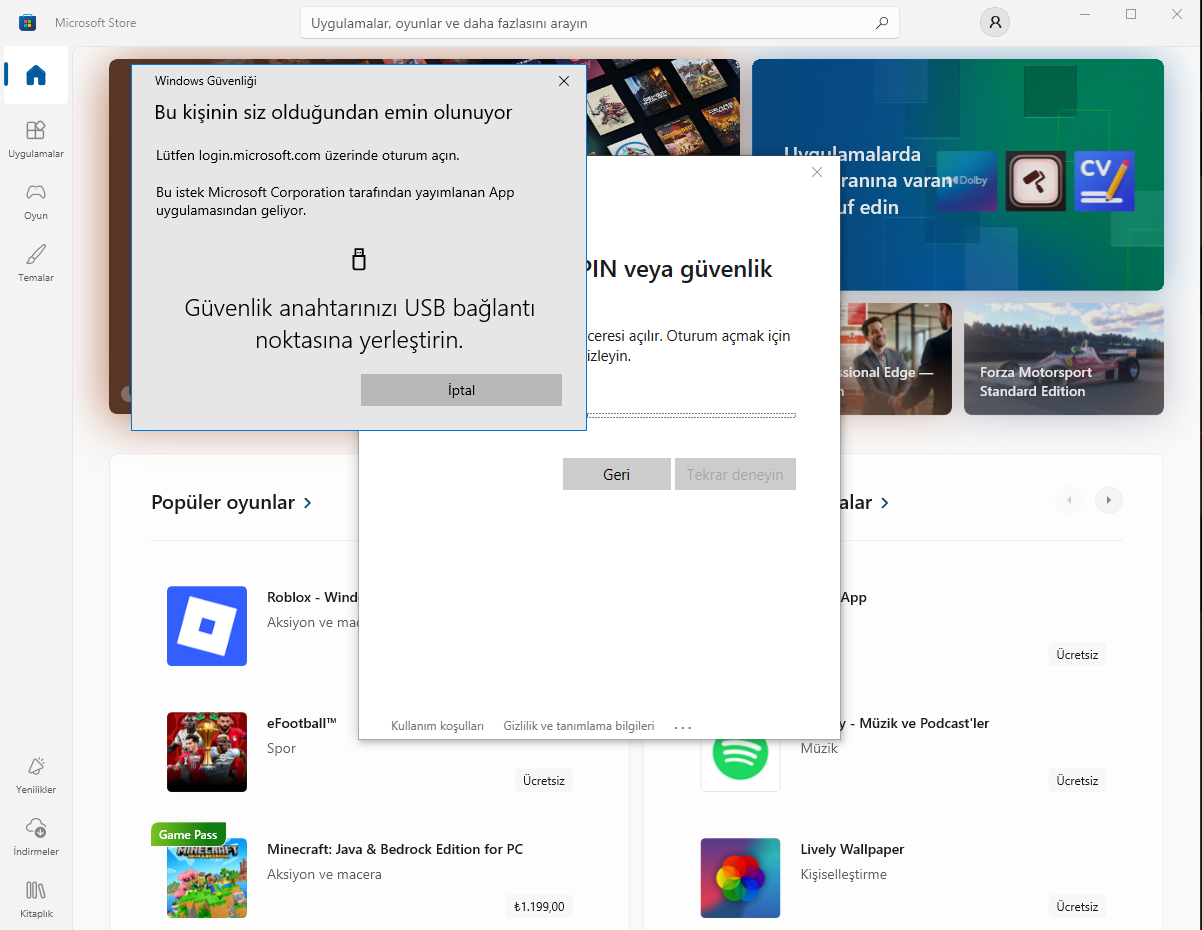Click Ücretsiz button for Lively Wallpaper

pos(1077,906)
